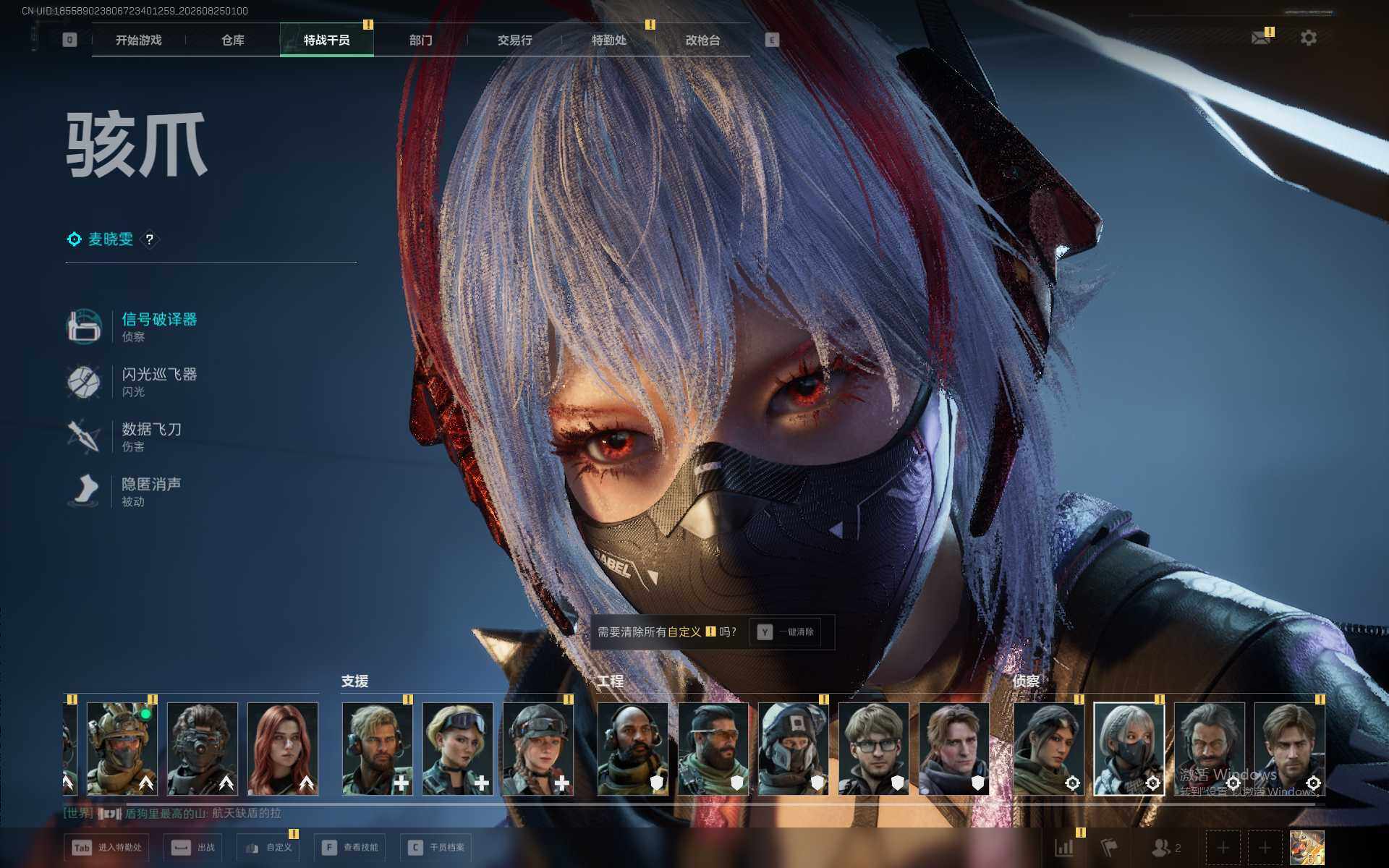Select the 特战干员 tab
This screenshot has height=868, width=1389.
[x=327, y=40]
